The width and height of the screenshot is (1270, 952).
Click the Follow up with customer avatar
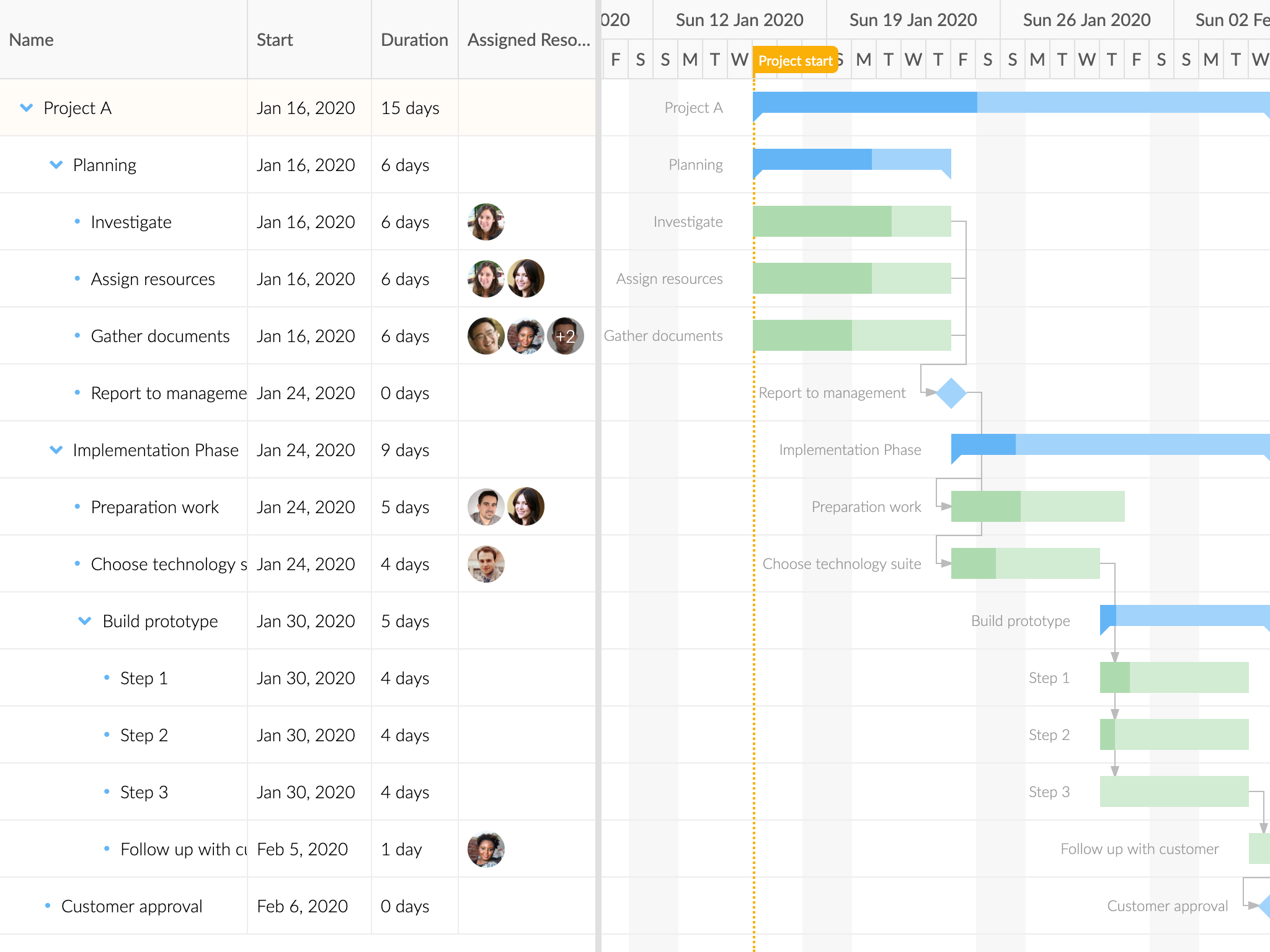[486, 849]
